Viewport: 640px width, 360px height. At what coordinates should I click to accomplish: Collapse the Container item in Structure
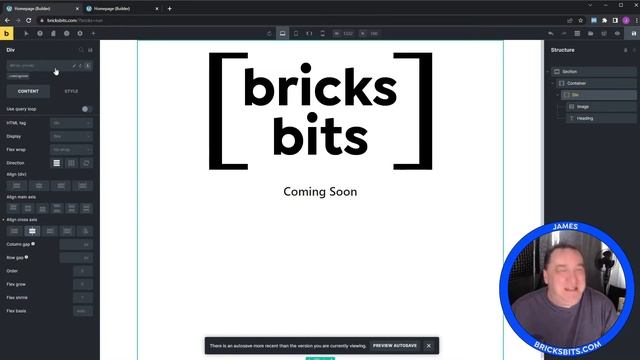coord(553,83)
